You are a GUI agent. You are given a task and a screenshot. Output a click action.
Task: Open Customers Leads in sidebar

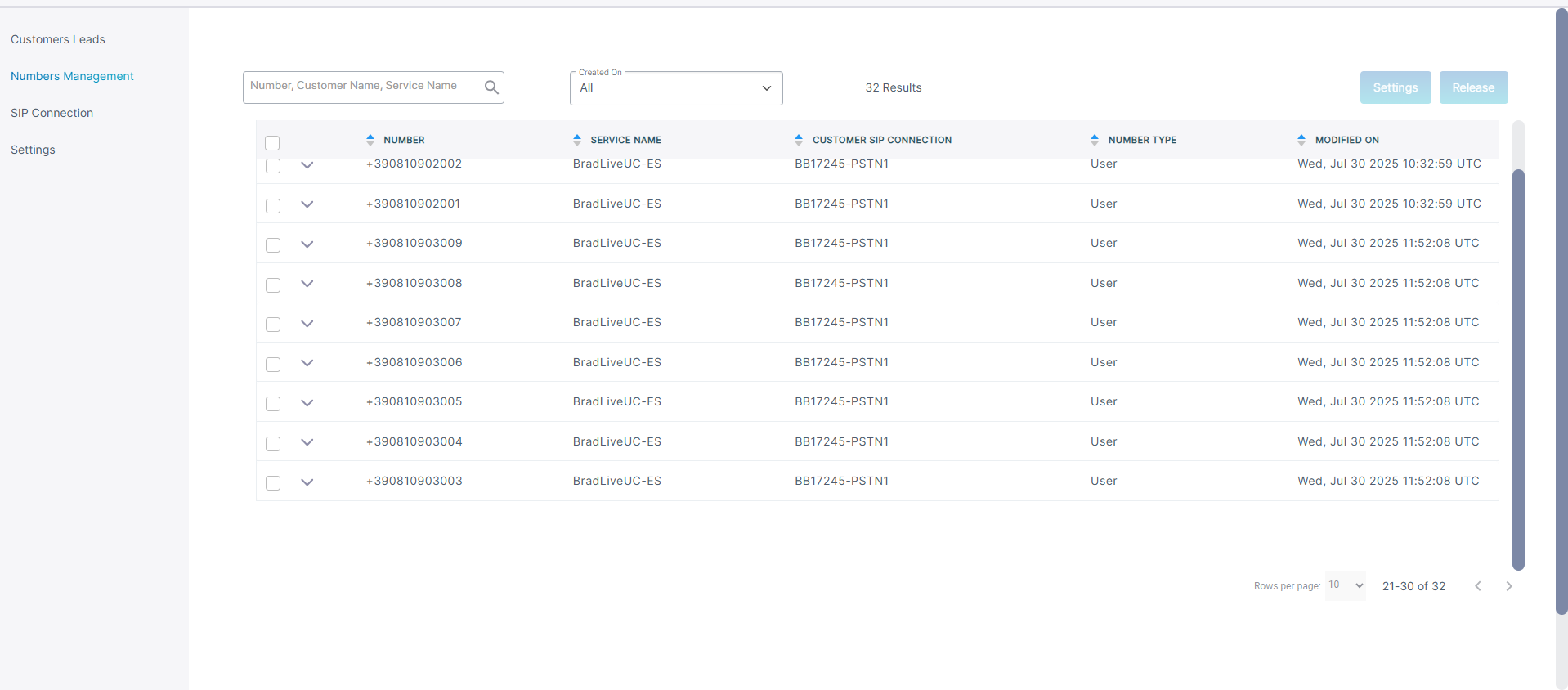click(x=58, y=39)
